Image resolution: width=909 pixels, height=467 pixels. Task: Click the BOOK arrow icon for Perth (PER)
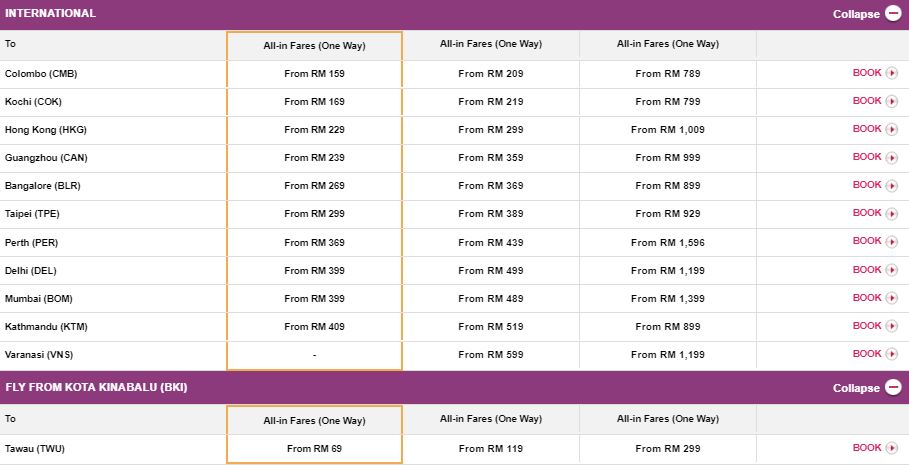pyautogui.click(x=892, y=241)
